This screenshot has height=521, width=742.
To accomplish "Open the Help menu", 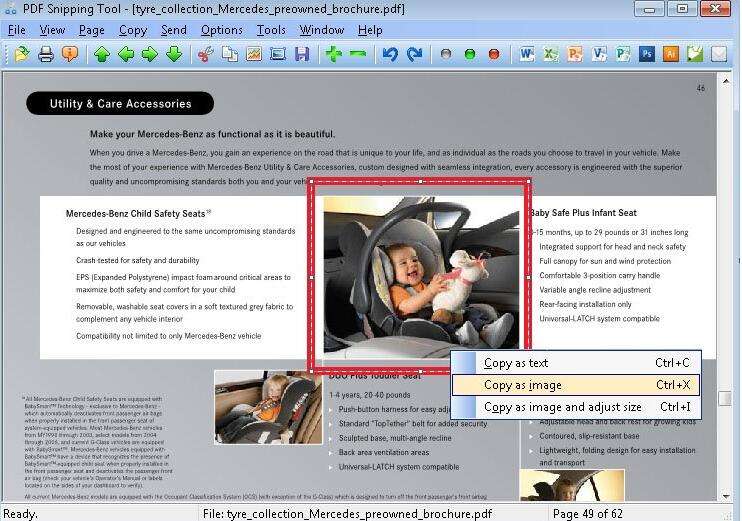I will 370,30.
